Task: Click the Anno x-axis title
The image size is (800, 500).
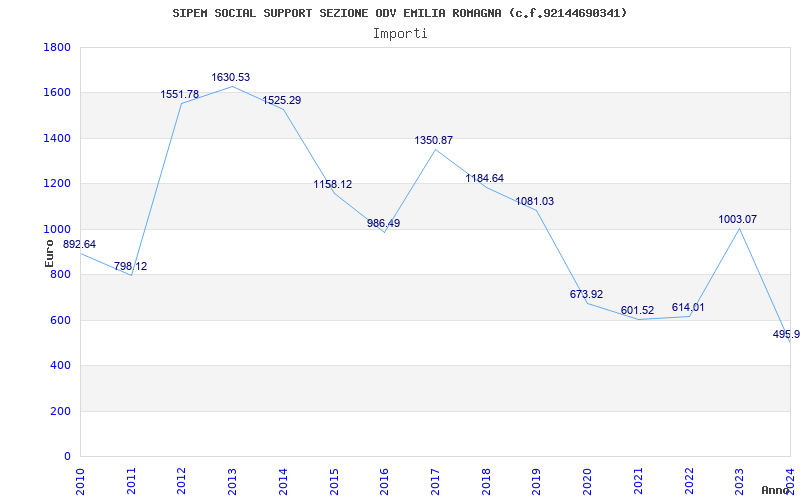Action: click(775, 490)
